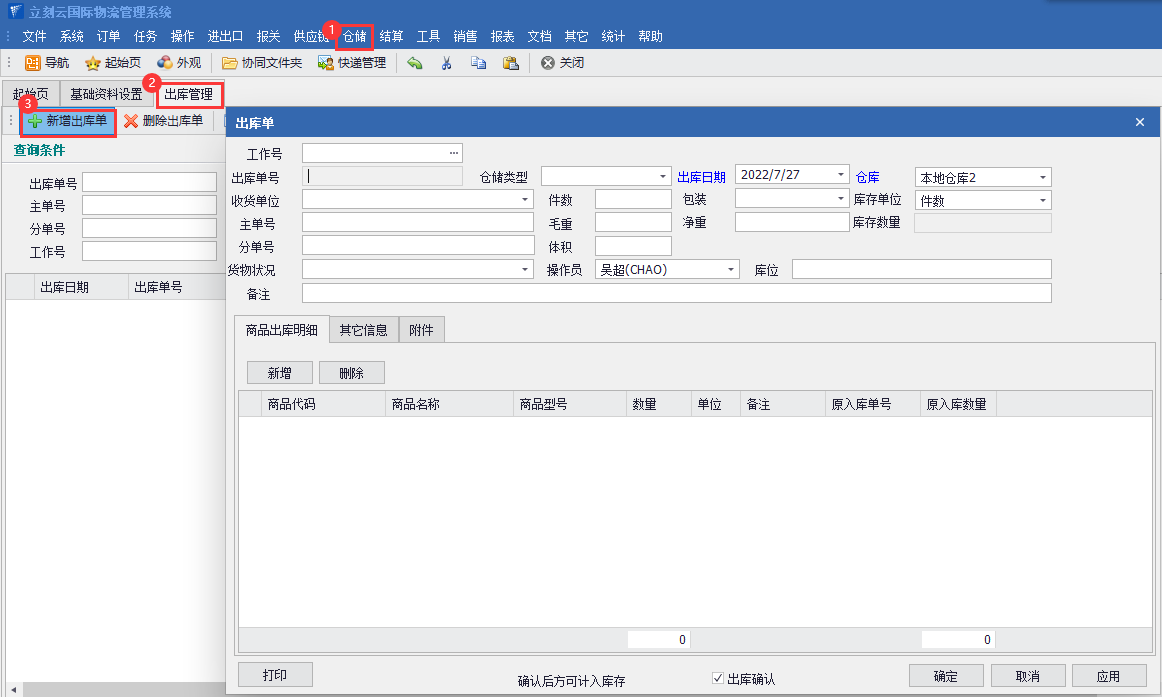This screenshot has height=697, width=1162.
Task: Switch to the 其它信息 tab
Action: point(363,330)
